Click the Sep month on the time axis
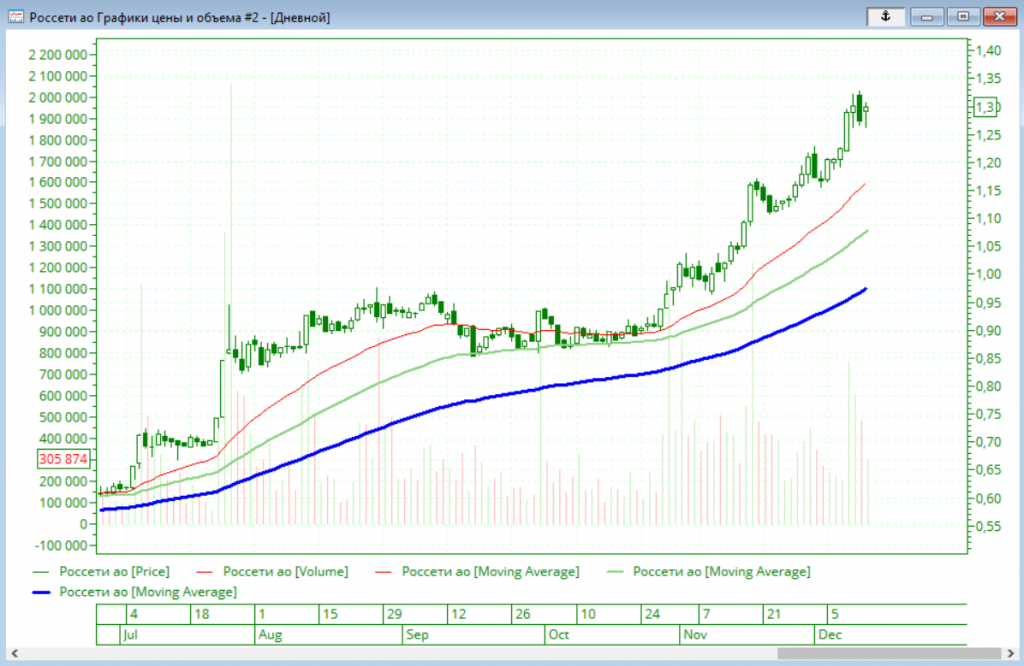The image size is (1024, 666). 417,635
